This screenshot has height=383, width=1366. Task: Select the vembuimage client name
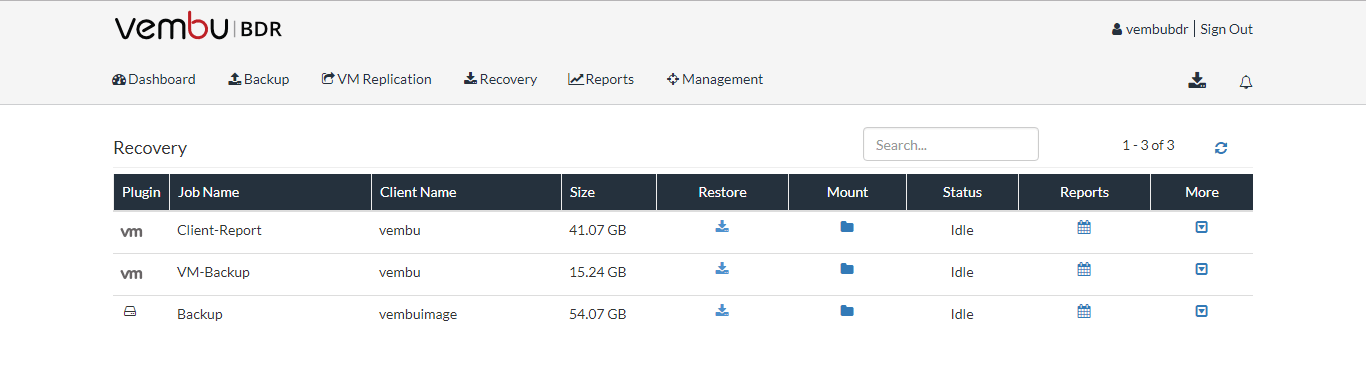418,314
